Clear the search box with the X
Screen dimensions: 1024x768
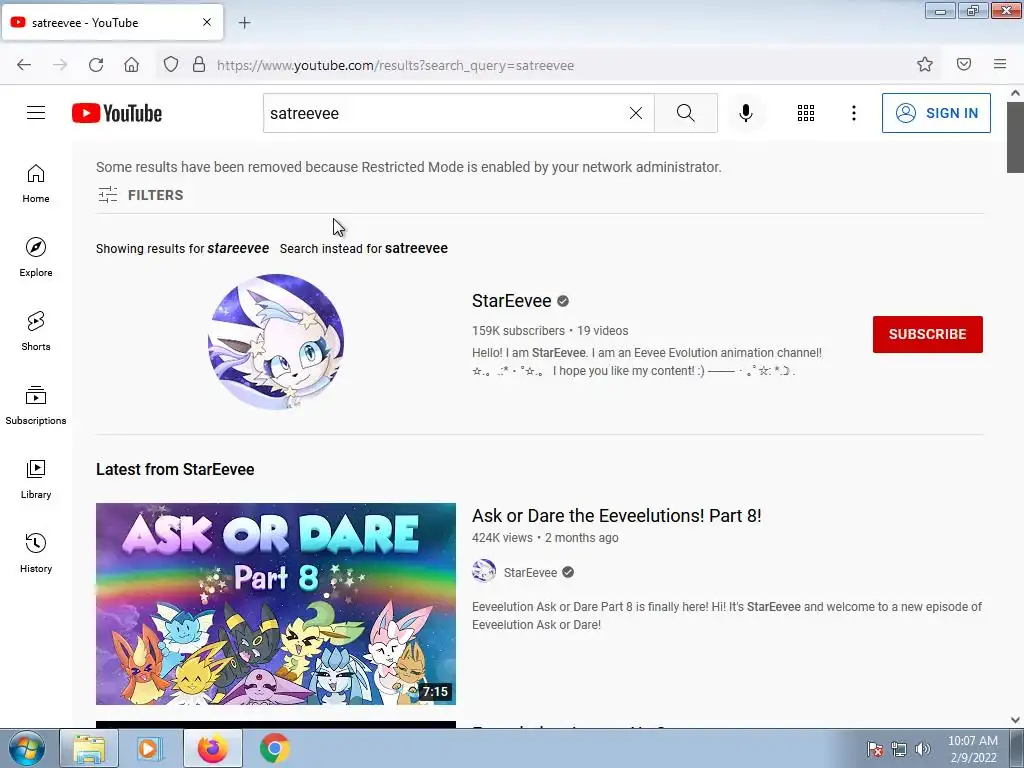[x=635, y=113]
